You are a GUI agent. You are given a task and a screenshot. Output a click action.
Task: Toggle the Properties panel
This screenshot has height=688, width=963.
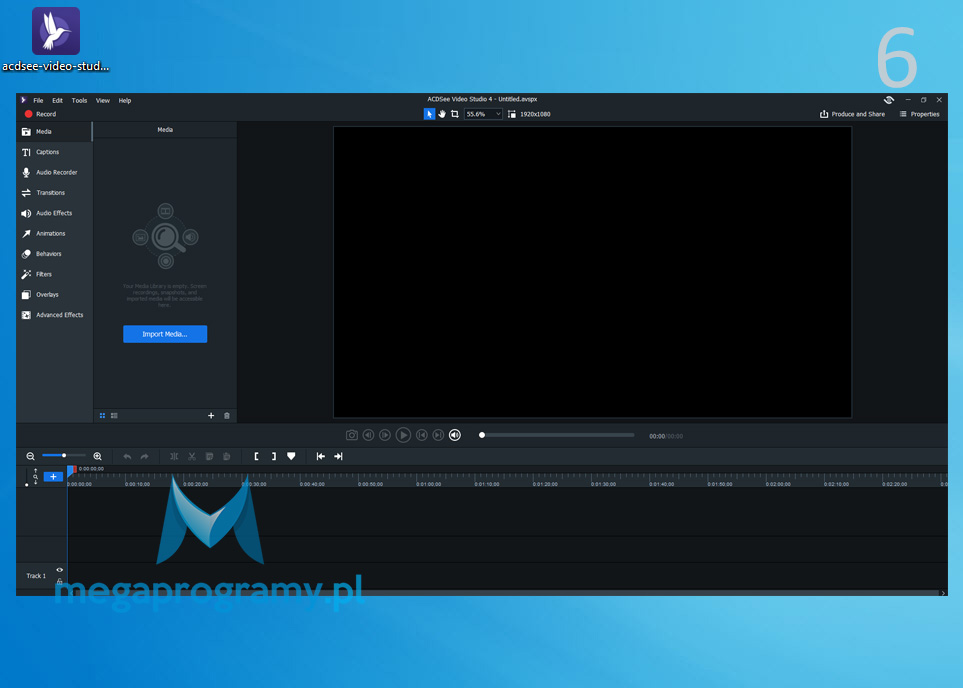pos(919,114)
